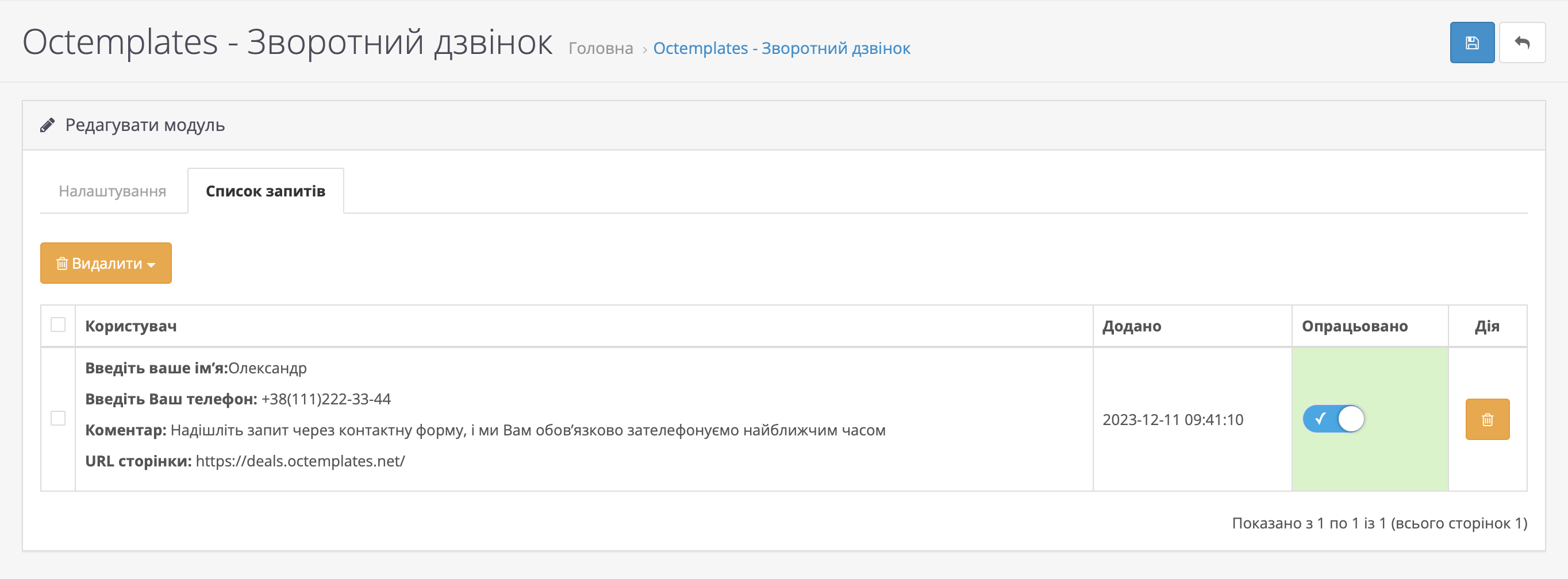1568x579 pixels.
Task: Expand the Видалити dropdown caret
Action: coord(152,265)
